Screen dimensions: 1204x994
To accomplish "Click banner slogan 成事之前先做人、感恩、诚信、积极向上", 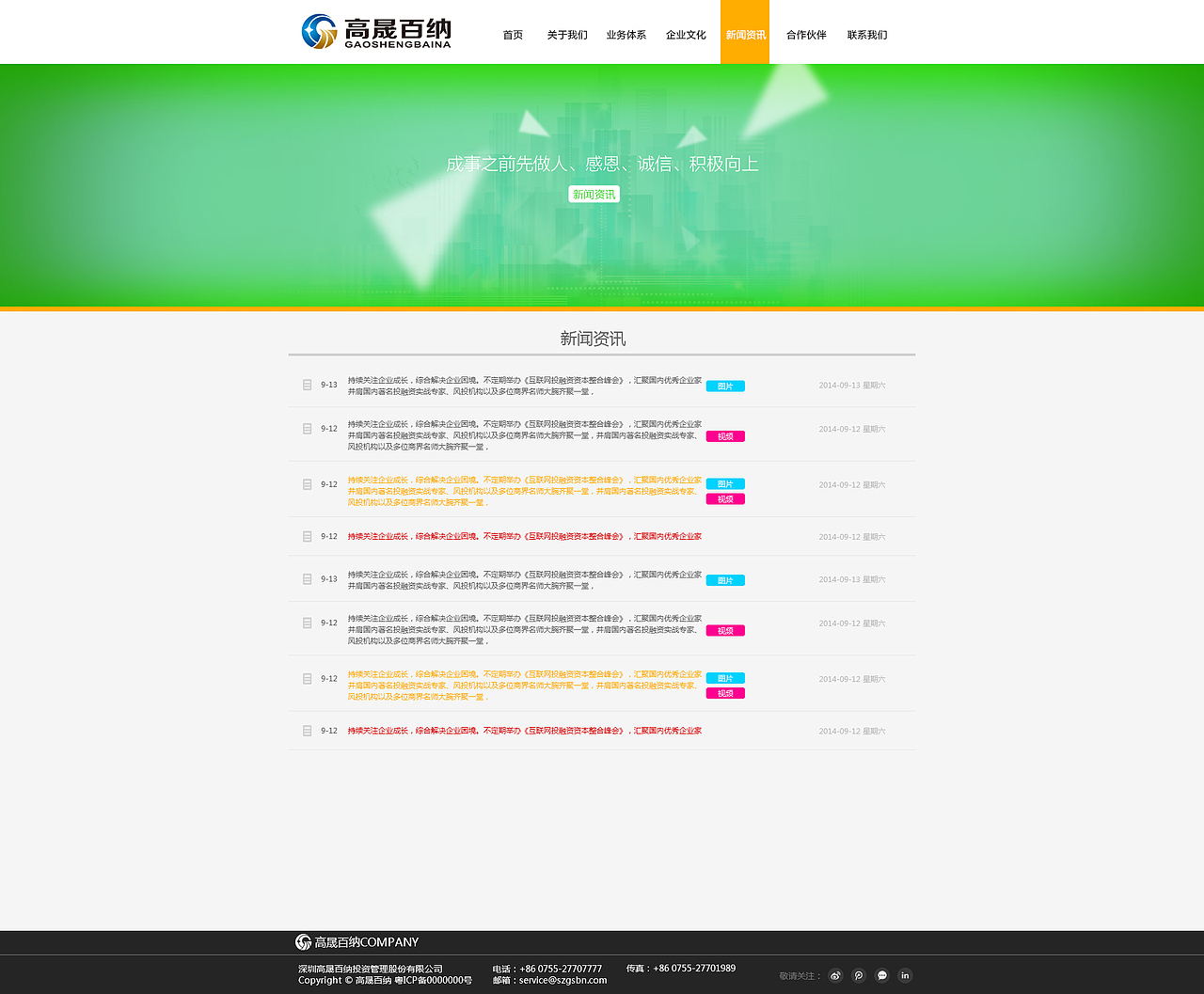I will point(602,164).
